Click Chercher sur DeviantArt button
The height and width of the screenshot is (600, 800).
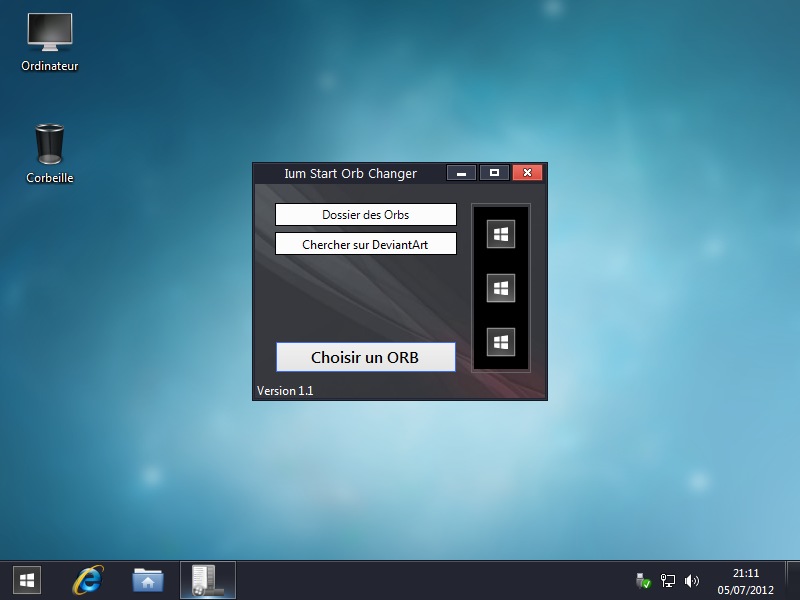click(x=365, y=244)
